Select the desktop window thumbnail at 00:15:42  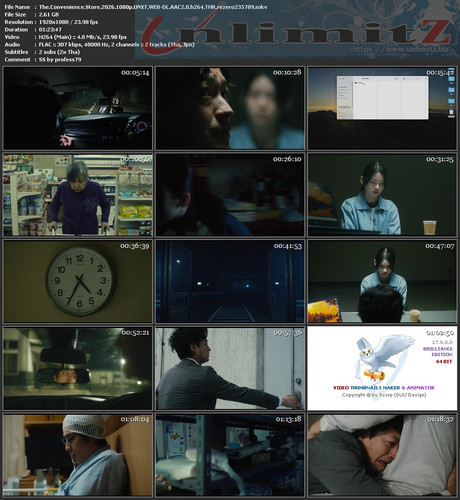pos(382,108)
